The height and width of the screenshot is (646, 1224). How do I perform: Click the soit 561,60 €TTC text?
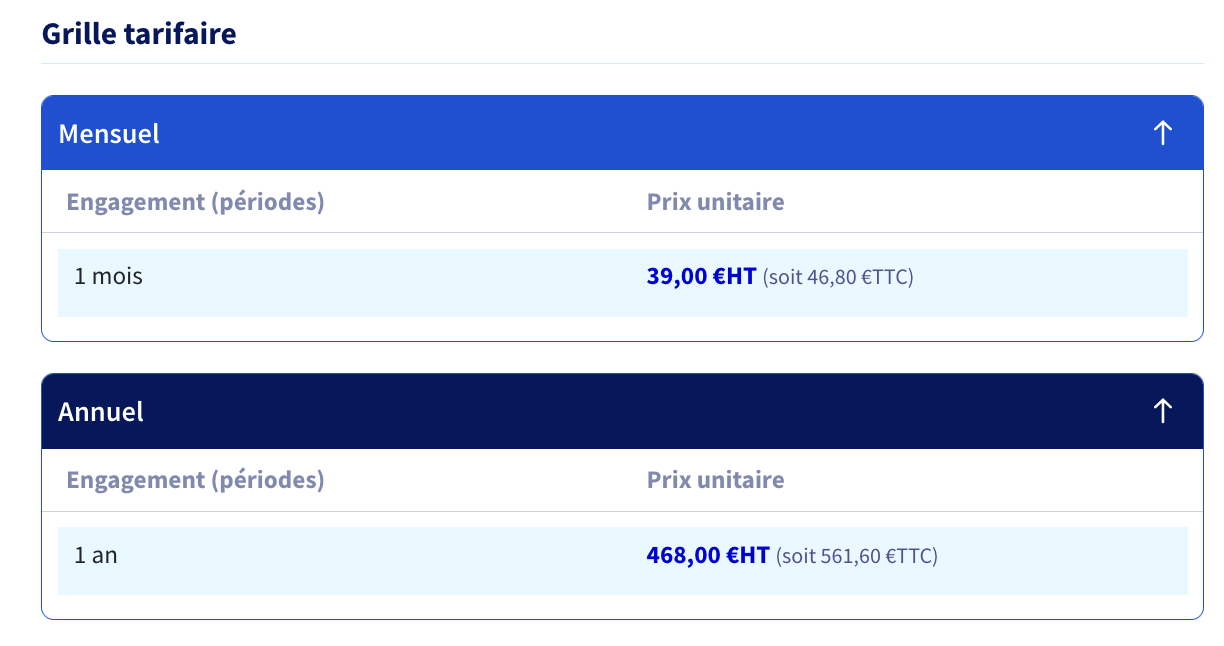tap(857, 555)
